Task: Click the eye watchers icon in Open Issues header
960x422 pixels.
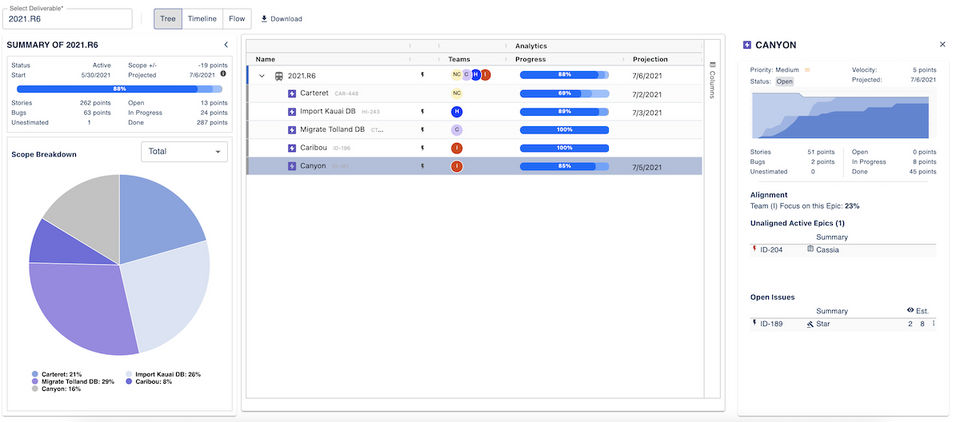Action: [910, 310]
